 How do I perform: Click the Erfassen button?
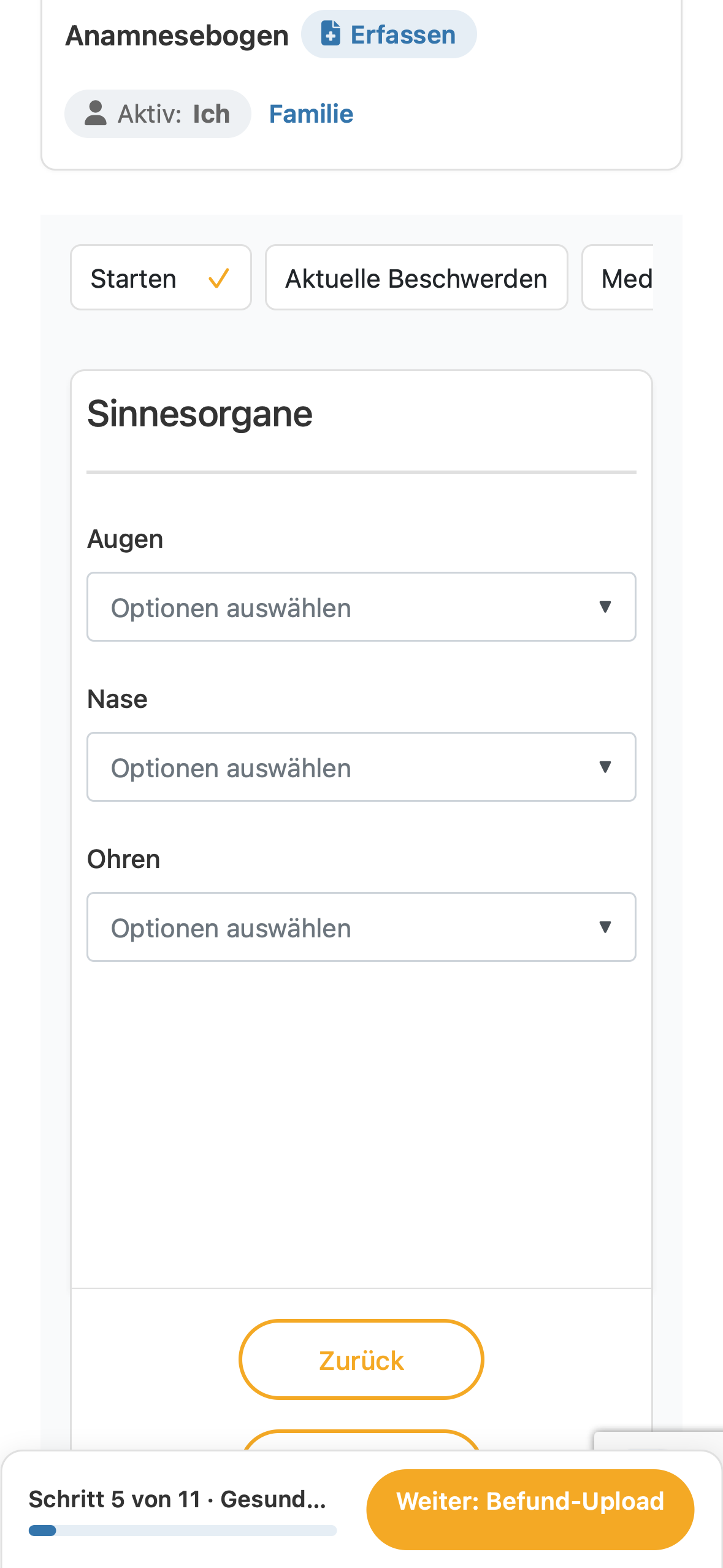point(389,34)
